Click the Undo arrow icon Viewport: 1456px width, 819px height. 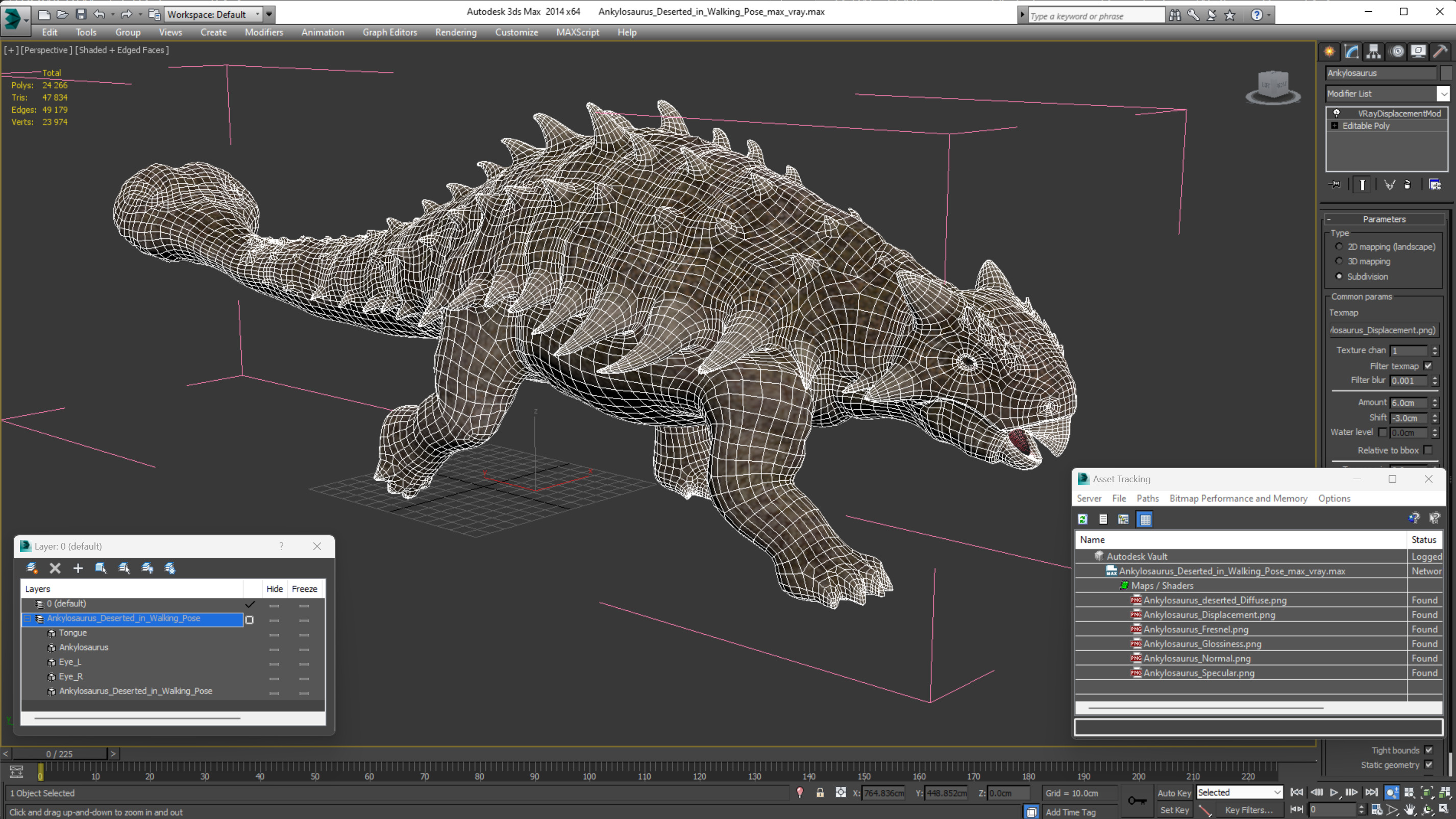click(100, 14)
